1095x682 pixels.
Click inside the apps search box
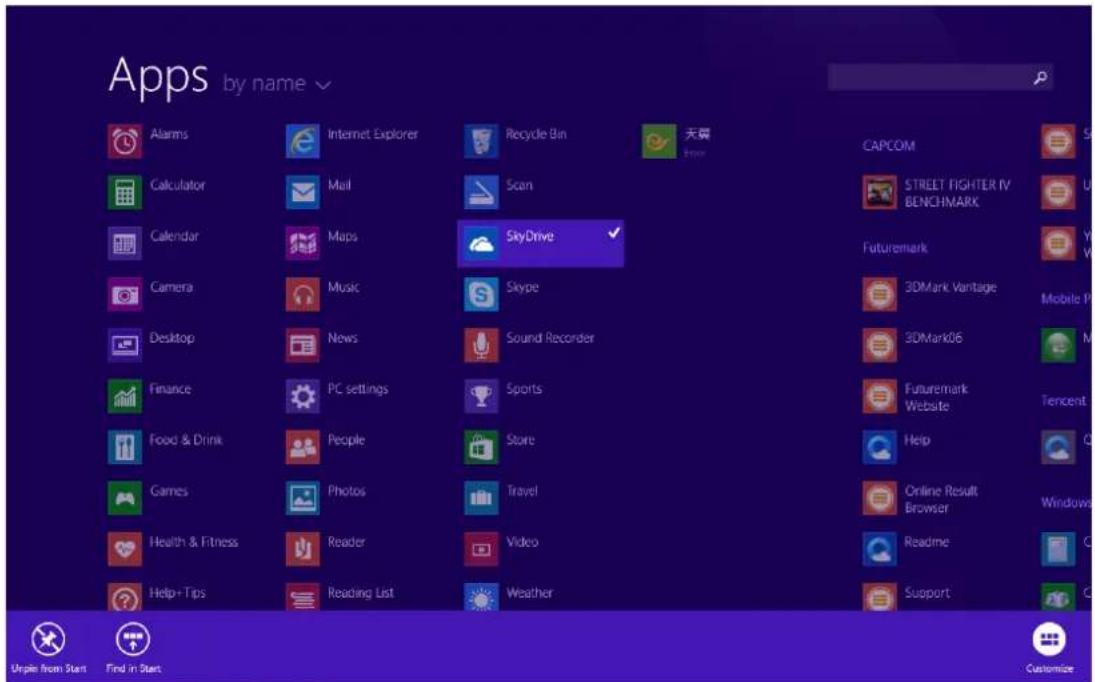click(x=940, y=77)
